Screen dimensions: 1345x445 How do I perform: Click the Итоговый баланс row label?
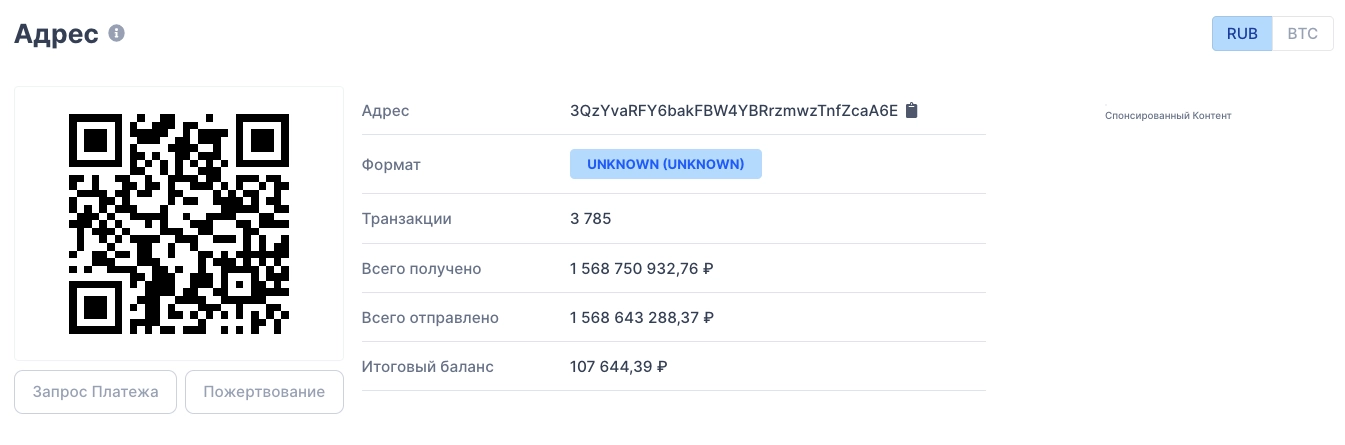[x=427, y=366]
